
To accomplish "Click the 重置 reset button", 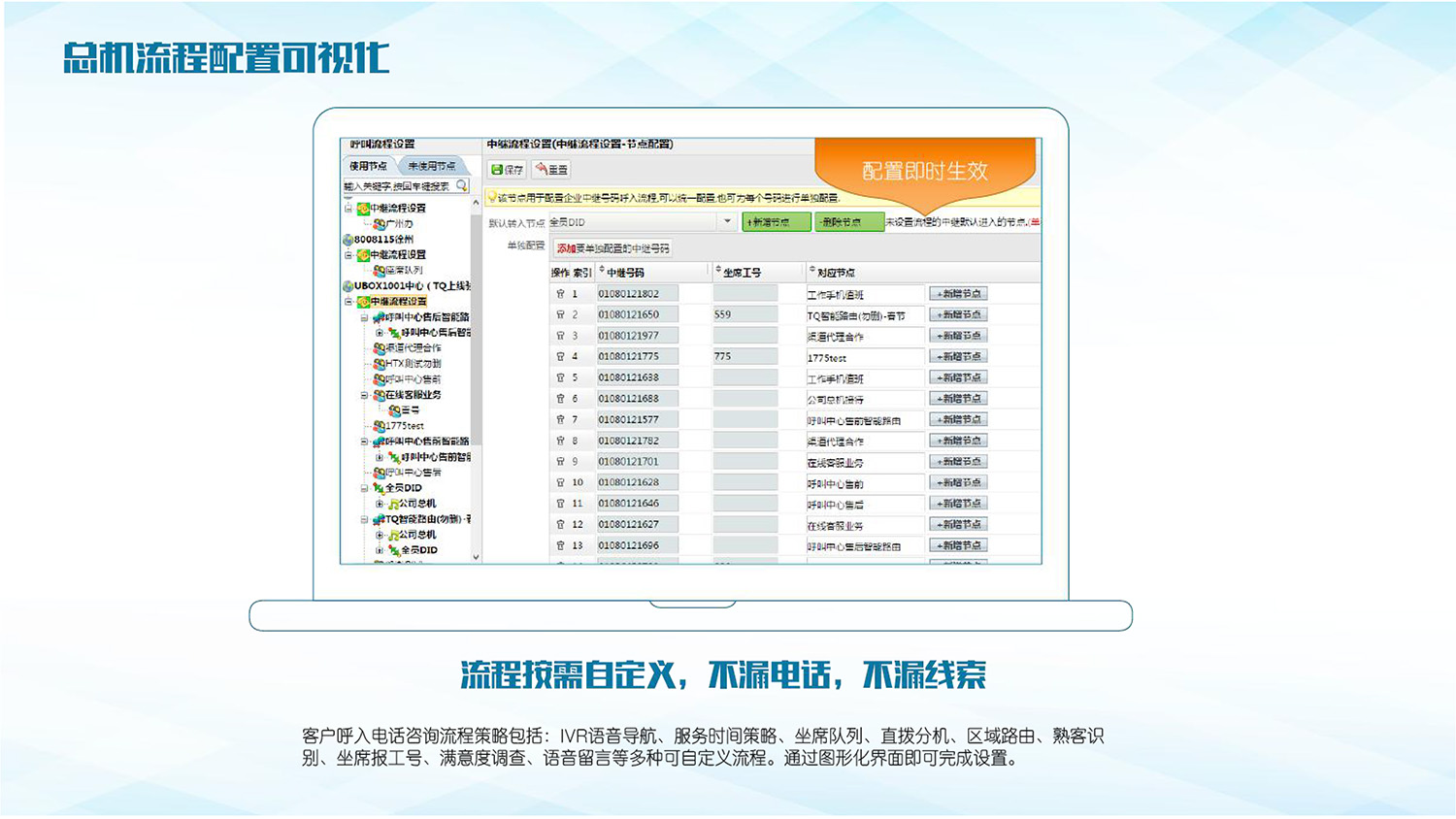I will pos(551,170).
